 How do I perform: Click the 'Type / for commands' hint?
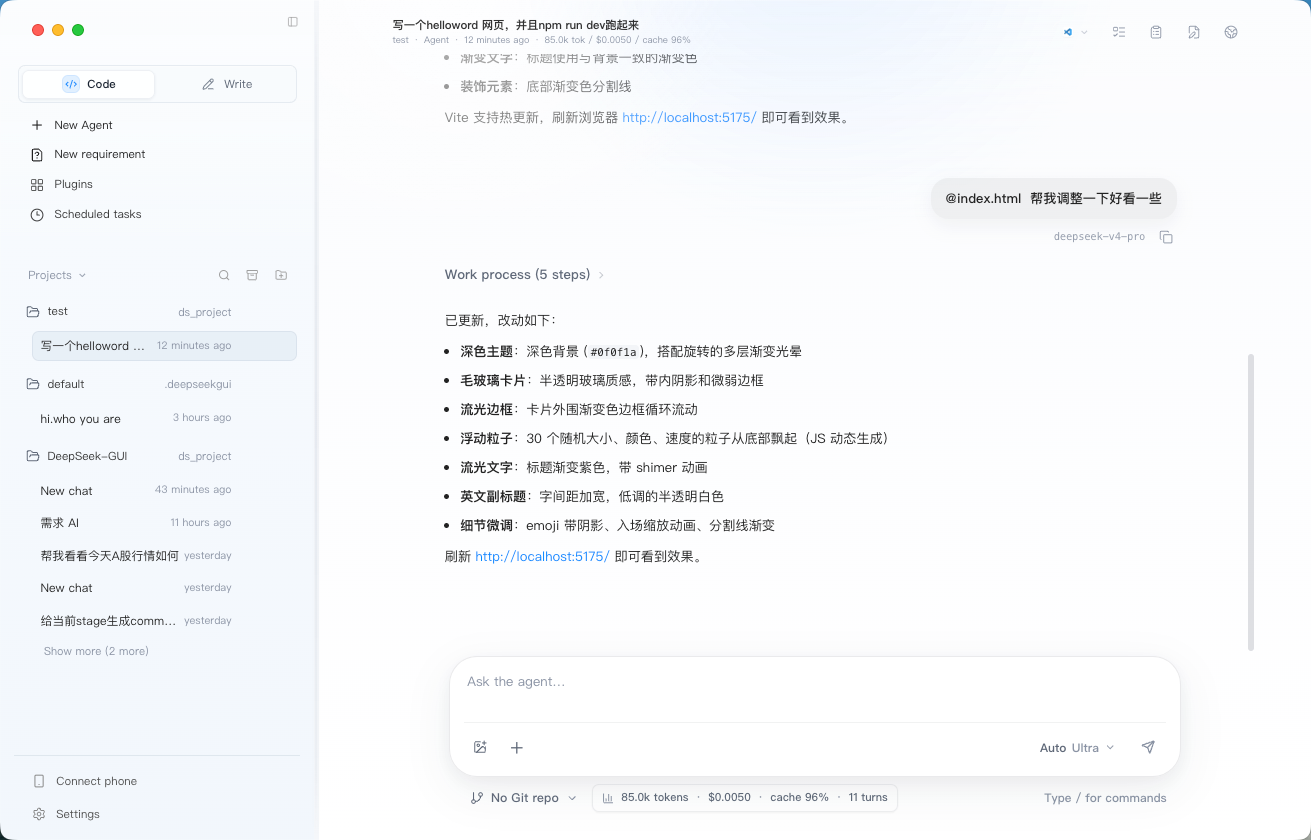[1105, 798]
